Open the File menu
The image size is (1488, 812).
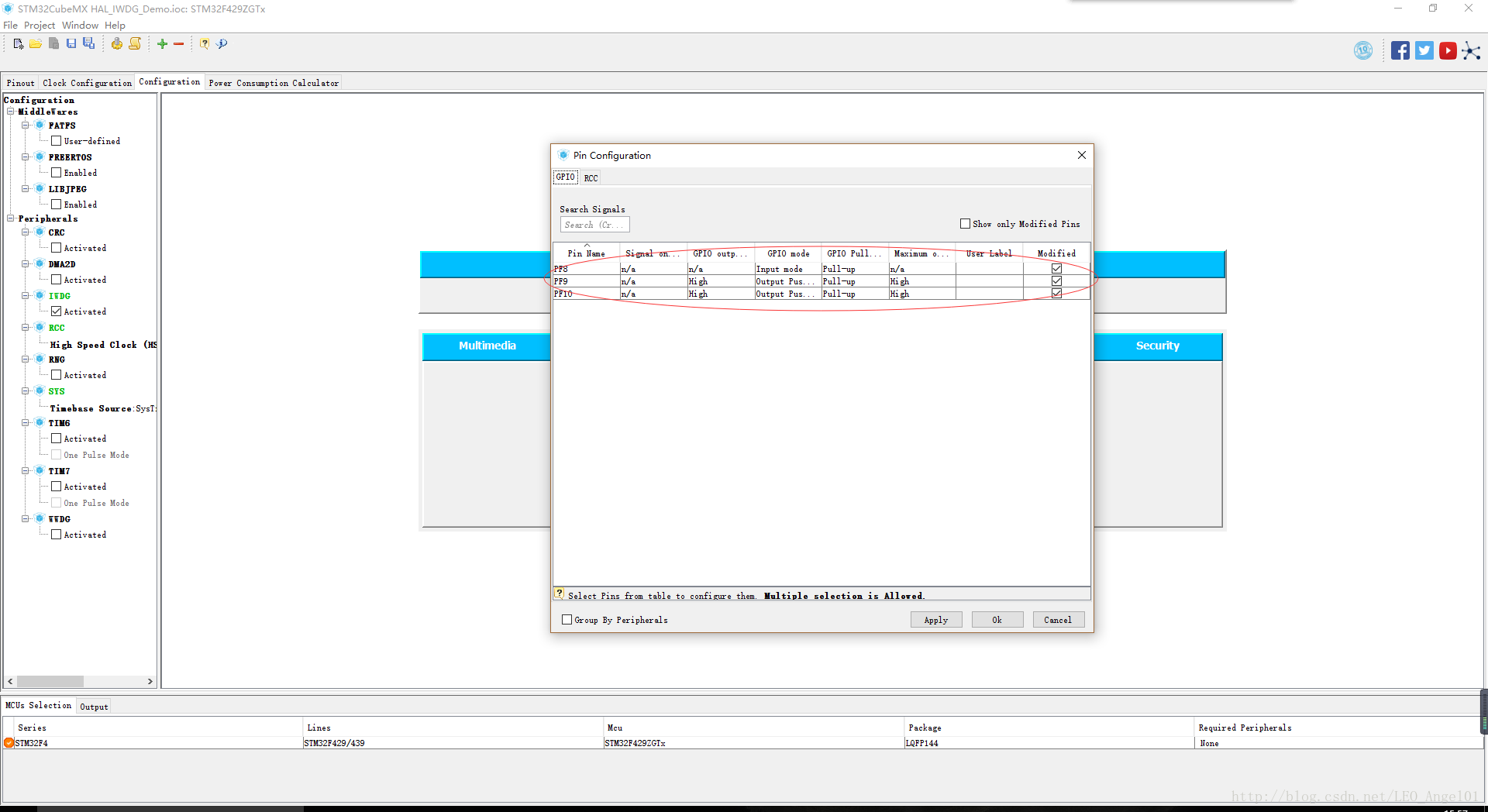10,25
